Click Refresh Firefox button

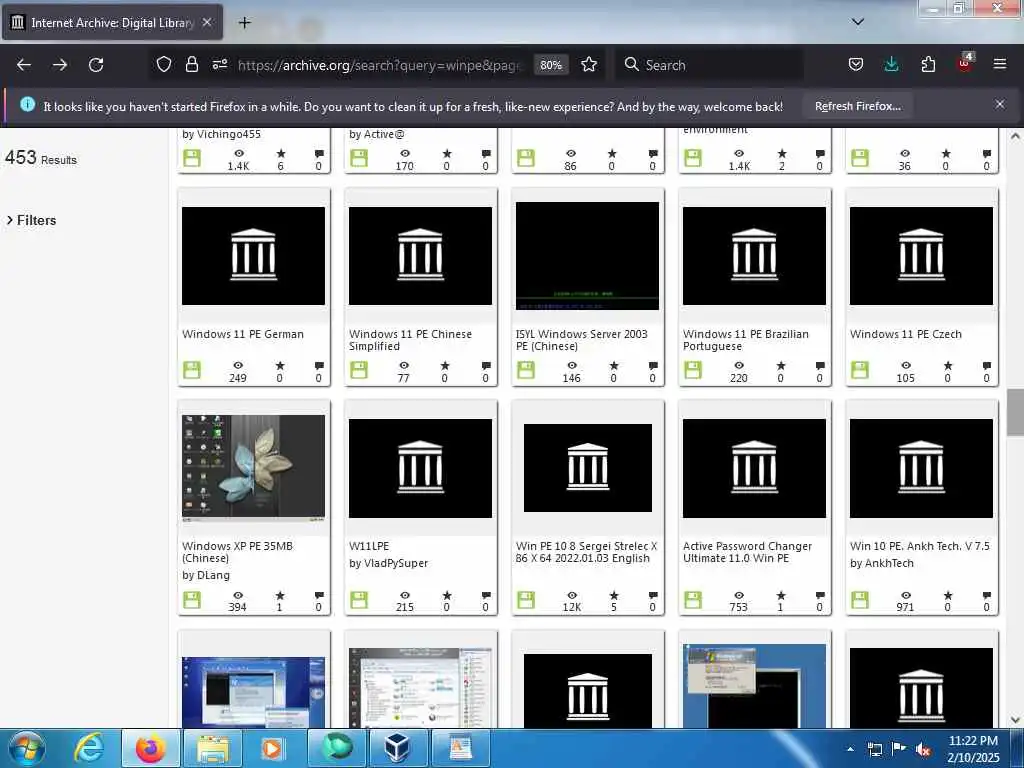857,106
